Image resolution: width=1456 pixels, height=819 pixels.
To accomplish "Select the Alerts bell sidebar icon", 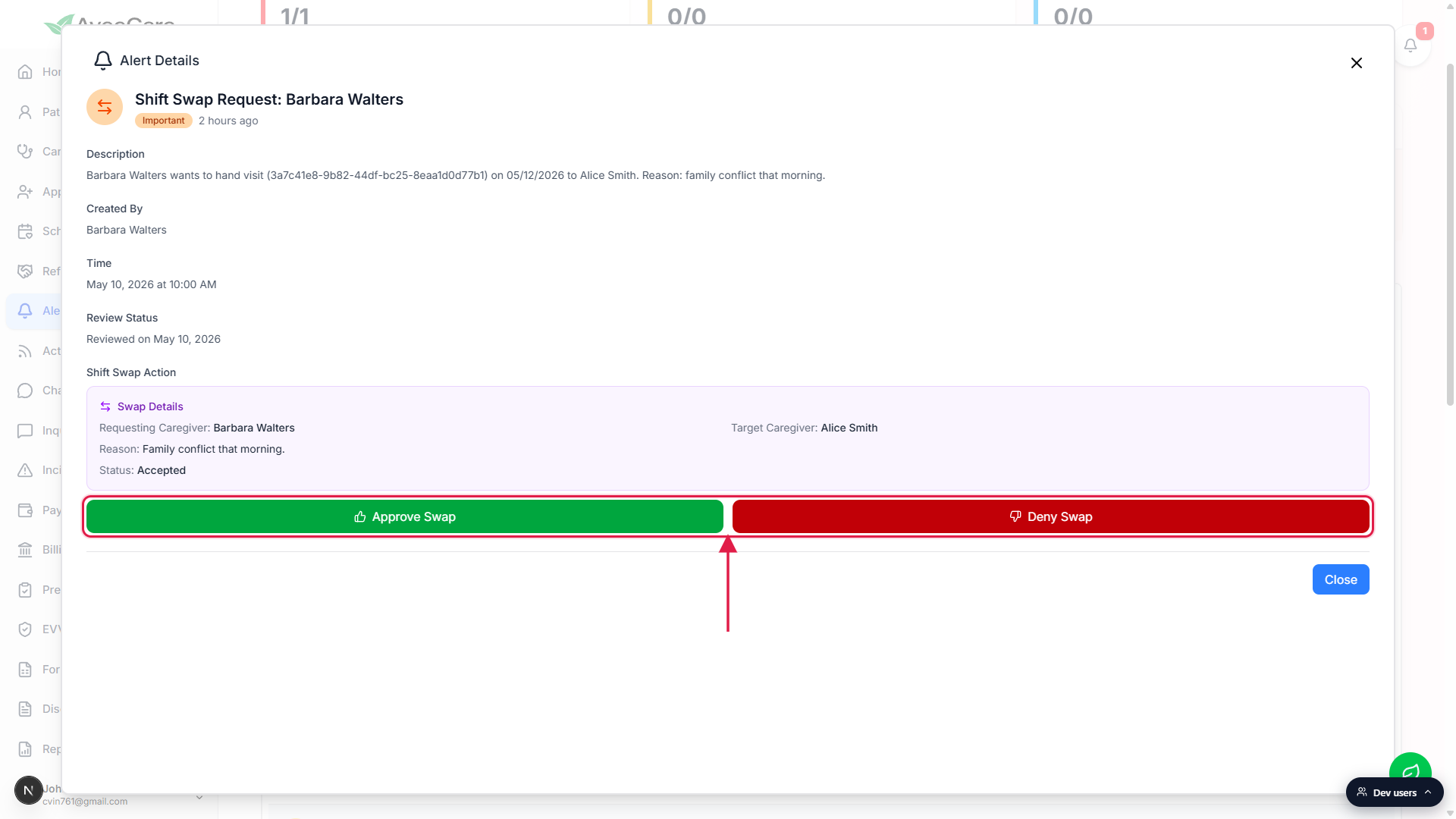I will 25,311.
